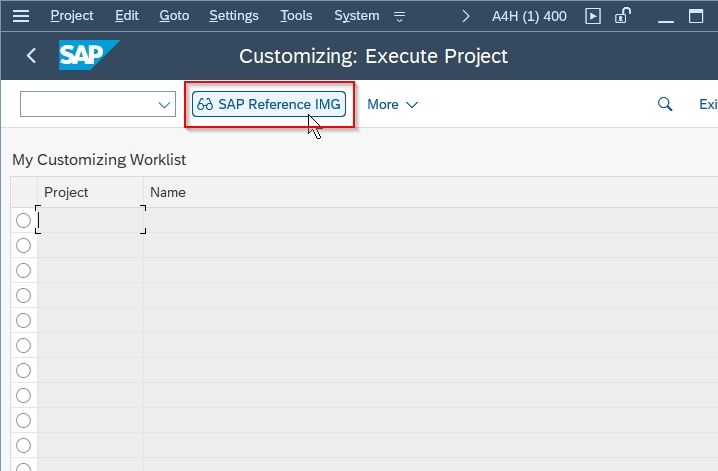
Task: Select the third worklist row radio button
Action: click(23, 271)
